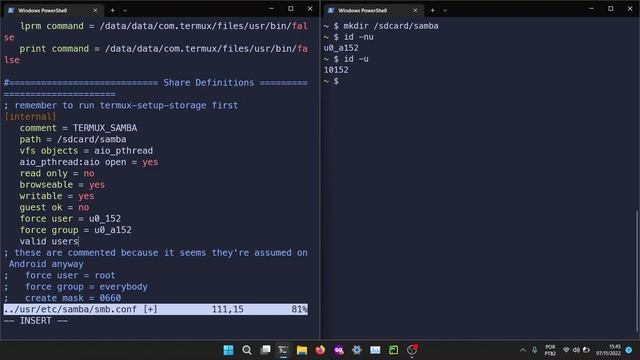Switch to the Terminal taskbar app
This screenshot has width=640, height=360.
[x=283, y=350]
